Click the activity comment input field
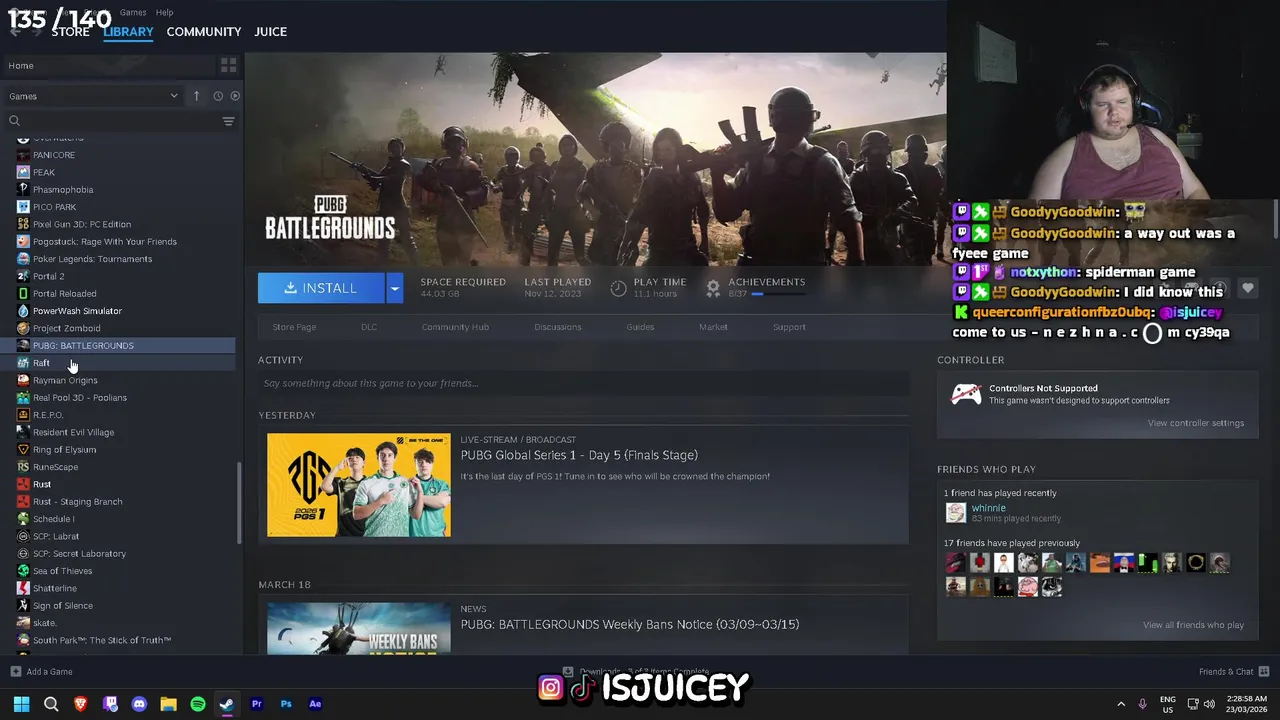The height and width of the screenshot is (720, 1280). 583,383
